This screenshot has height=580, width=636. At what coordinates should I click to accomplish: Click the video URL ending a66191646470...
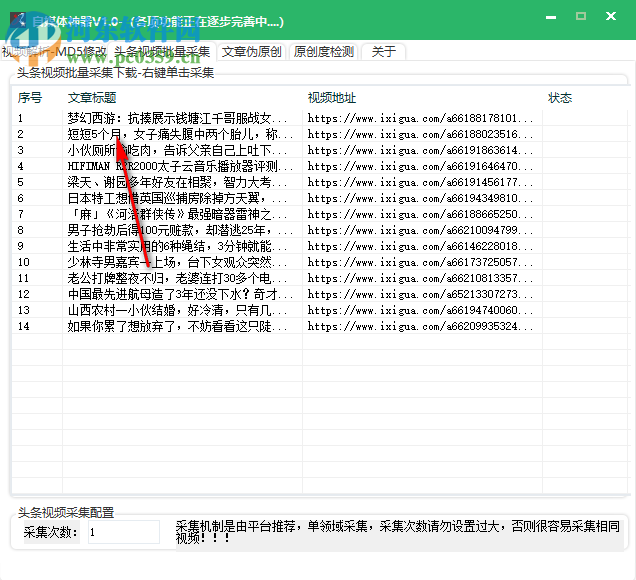420,166
